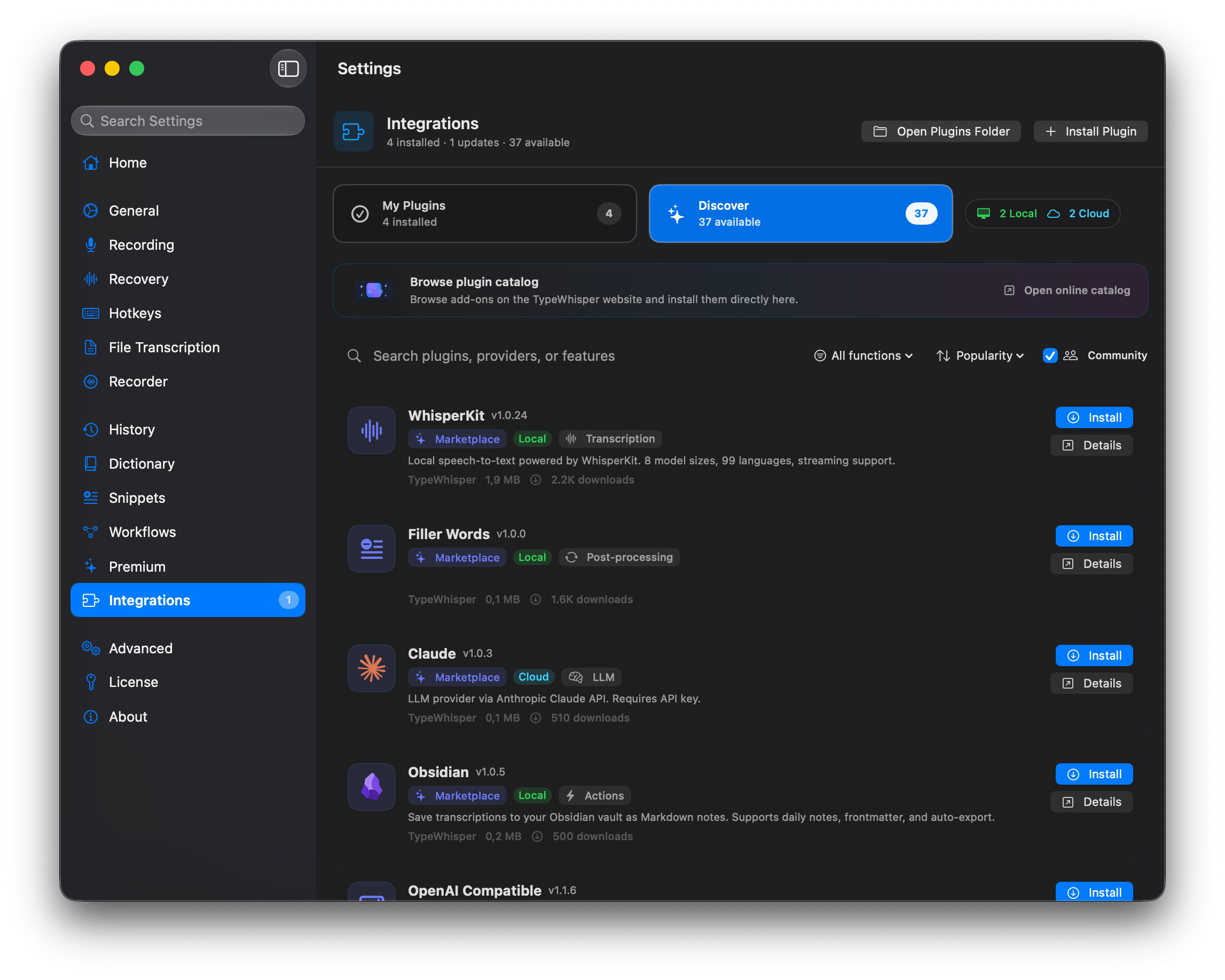Click the LLM tag on Claude
Image resolution: width=1225 pixels, height=980 pixels.
(x=592, y=677)
